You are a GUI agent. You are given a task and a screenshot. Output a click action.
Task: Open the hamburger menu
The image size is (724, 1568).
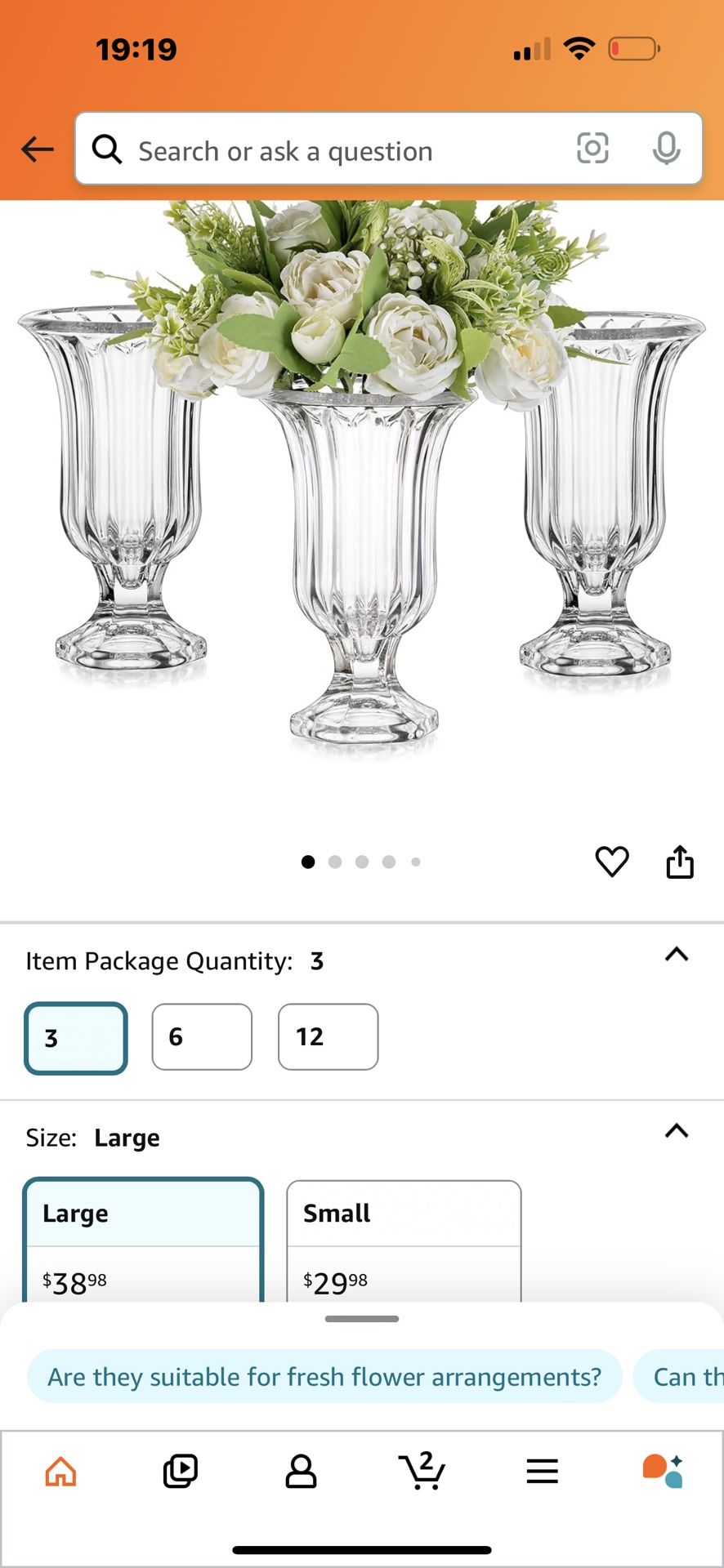(x=542, y=1472)
